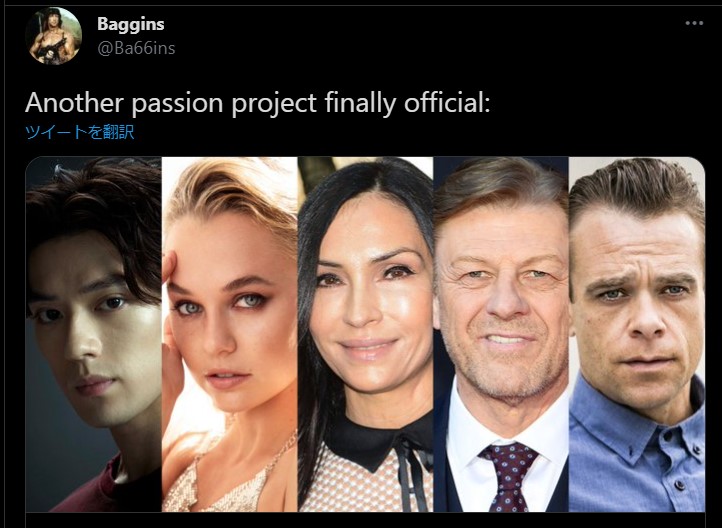
Task: Click the burgundy polka-dot tie in the photo
Action: [508, 474]
